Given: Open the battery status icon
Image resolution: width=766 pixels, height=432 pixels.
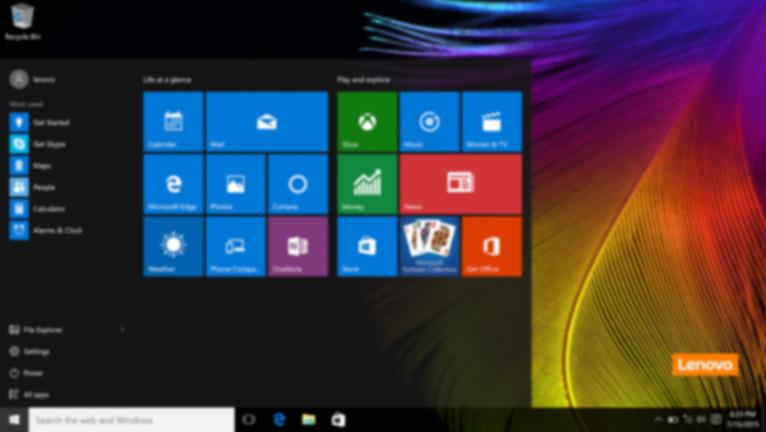Looking at the screenshot, I should point(673,419).
